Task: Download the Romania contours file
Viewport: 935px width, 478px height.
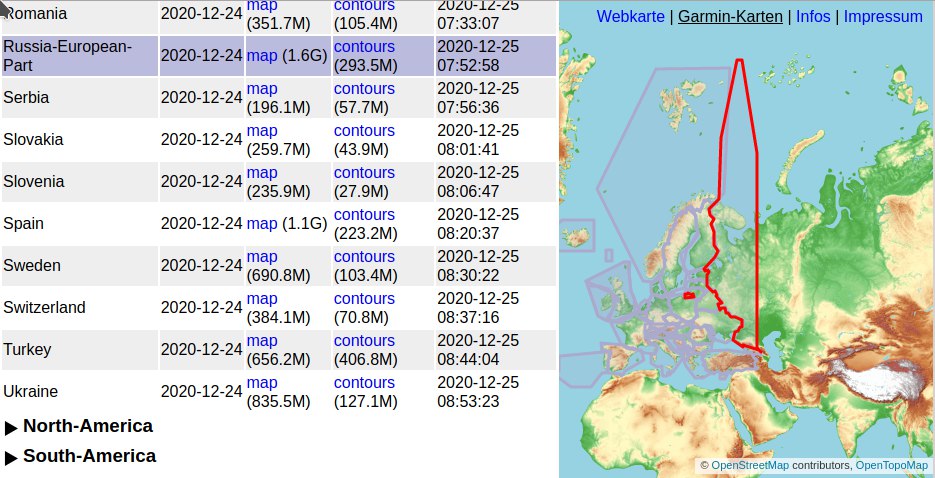Action: click(x=364, y=6)
